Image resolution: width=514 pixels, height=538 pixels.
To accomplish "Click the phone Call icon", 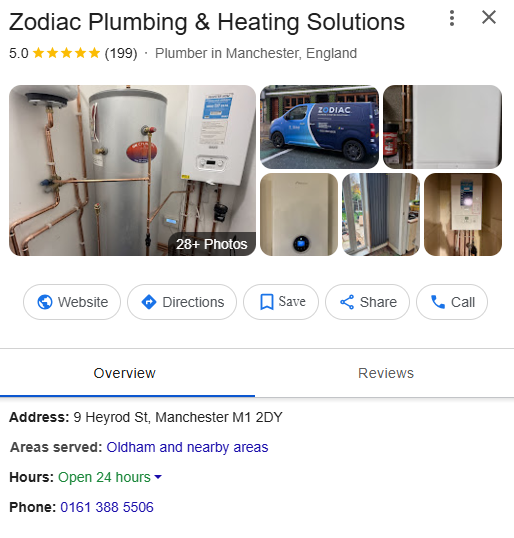I will pyautogui.click(x=438, y=302).
